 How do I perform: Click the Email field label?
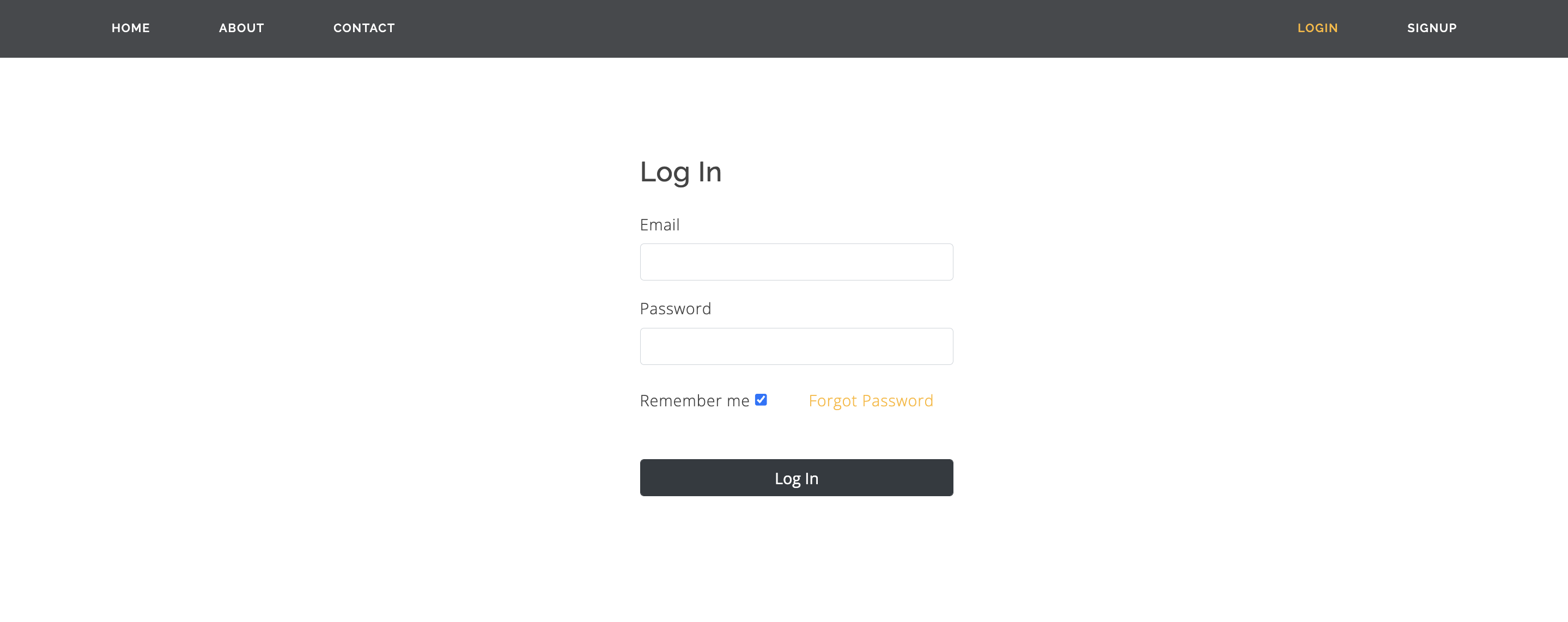pos(660,224)
